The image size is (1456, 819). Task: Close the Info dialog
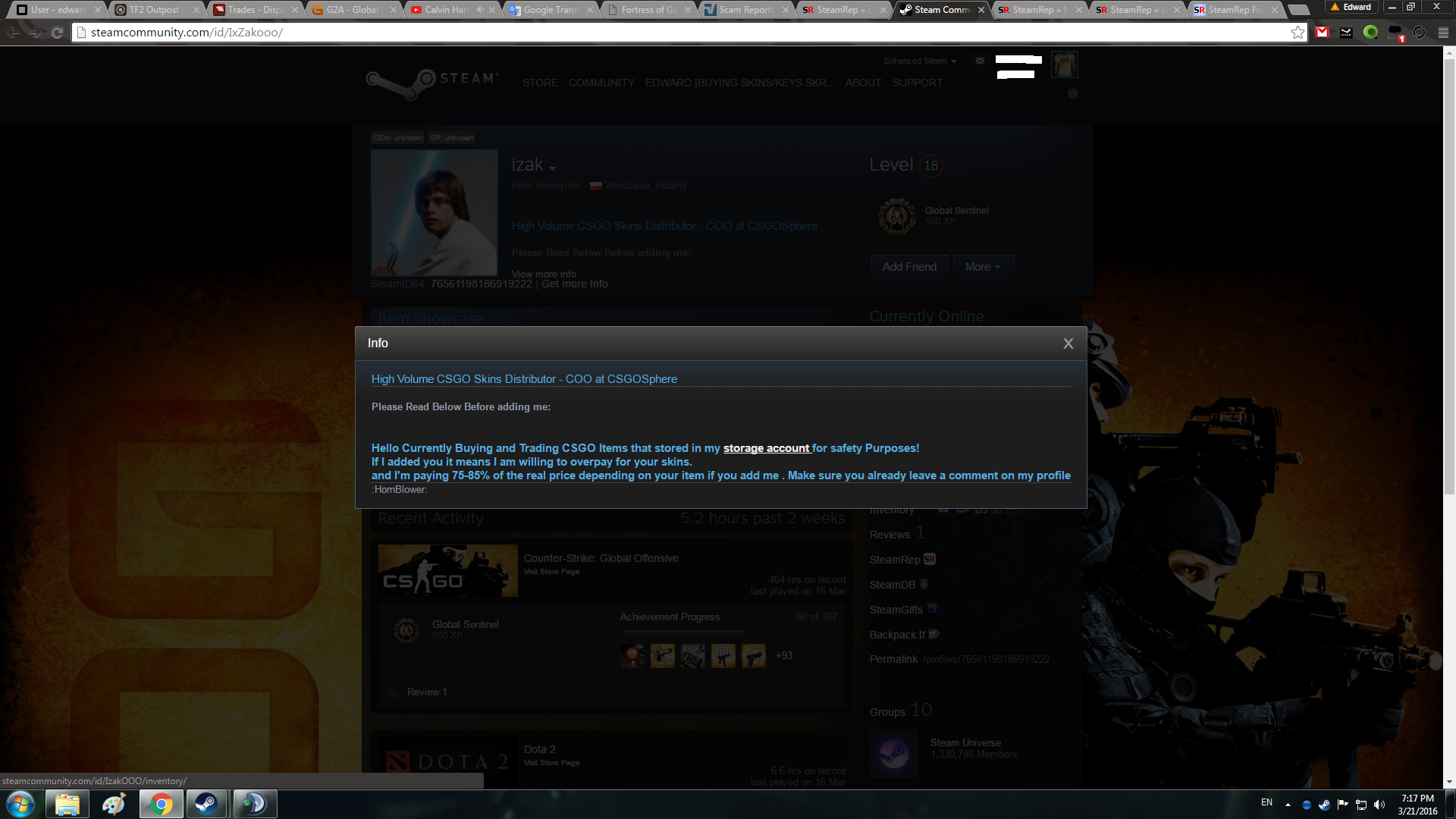[x=1068, y=344]
